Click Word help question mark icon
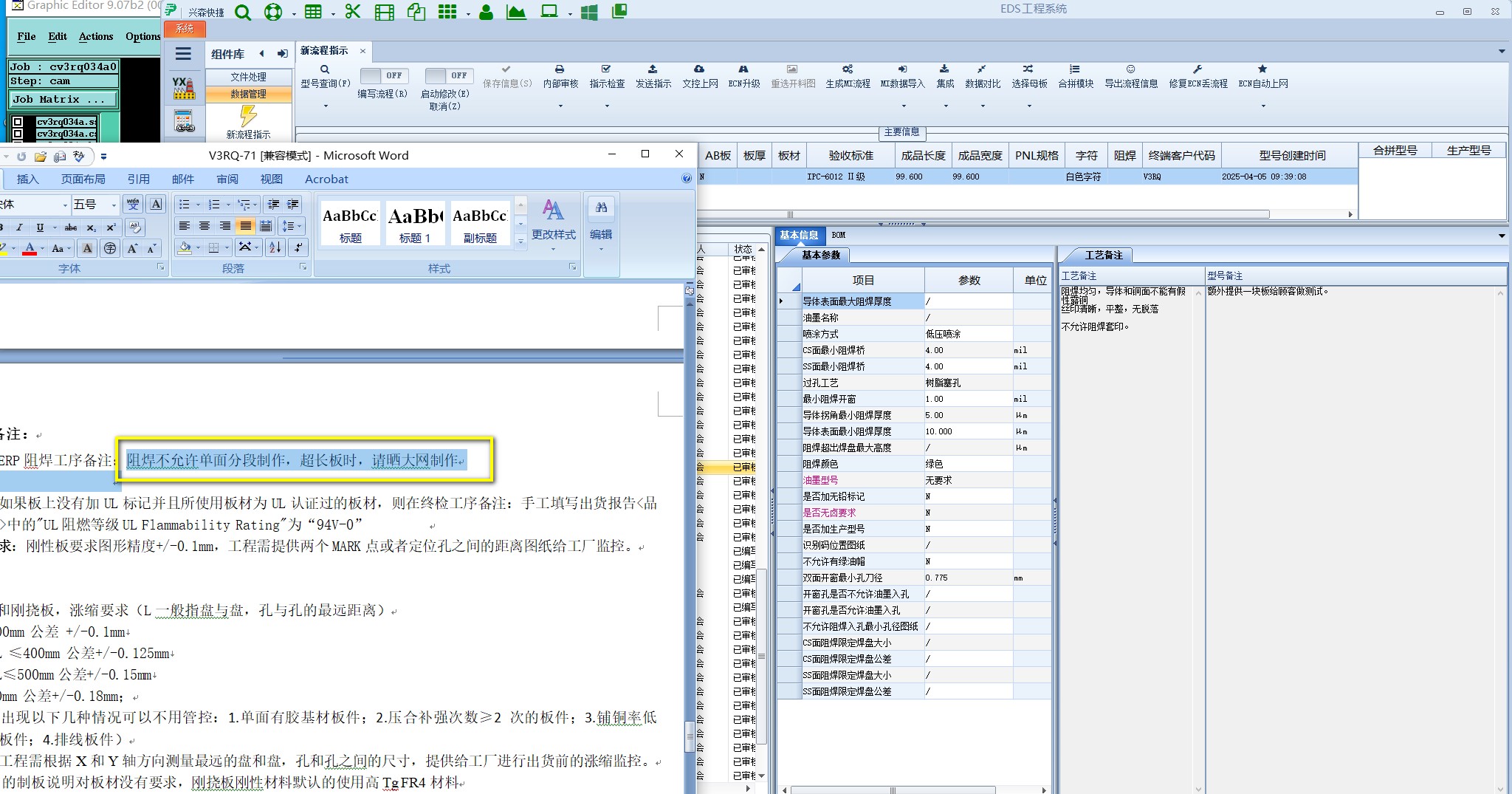This screenshot has width=1512, height=794. [x=687, y=178]
